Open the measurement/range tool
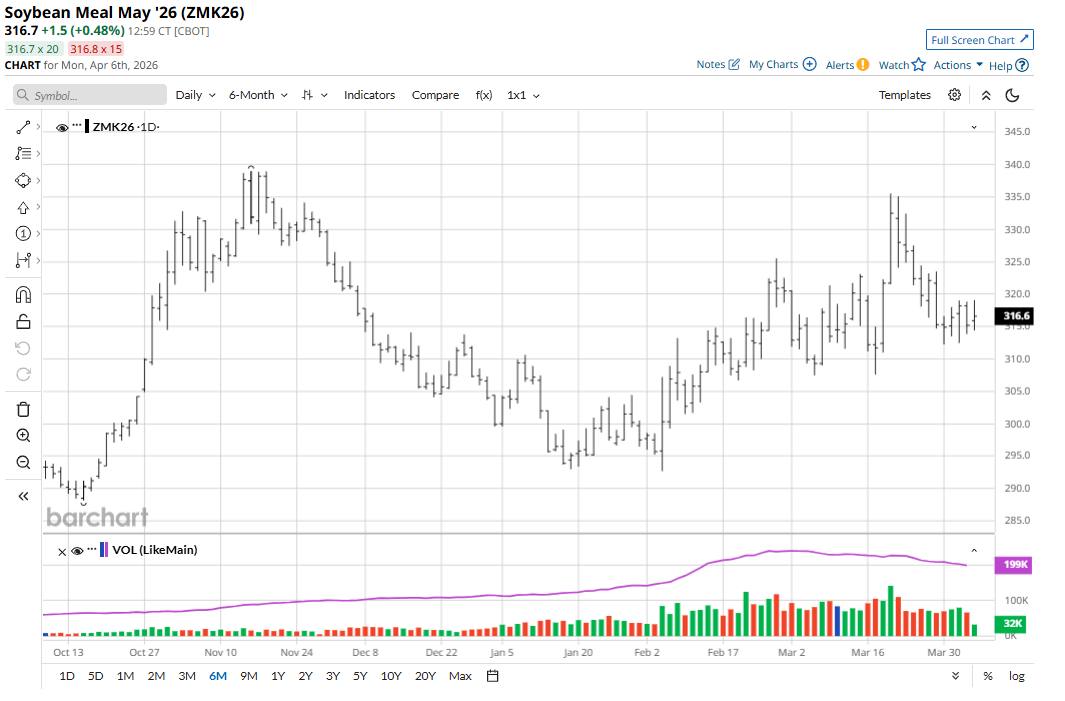The width and height of the screenshot is (1065, 701). point(23,260)
